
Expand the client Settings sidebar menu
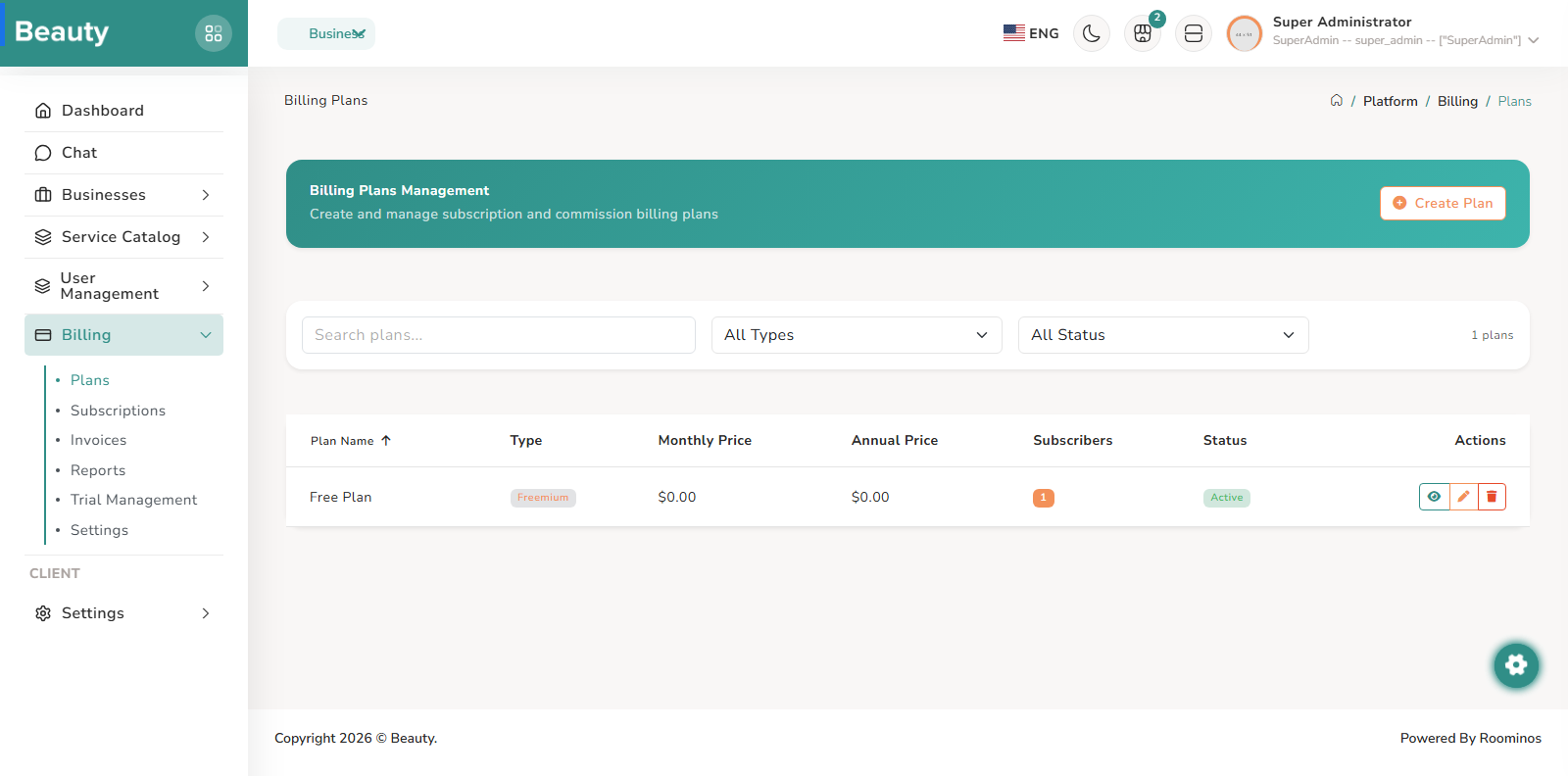(x=123, y=613)
